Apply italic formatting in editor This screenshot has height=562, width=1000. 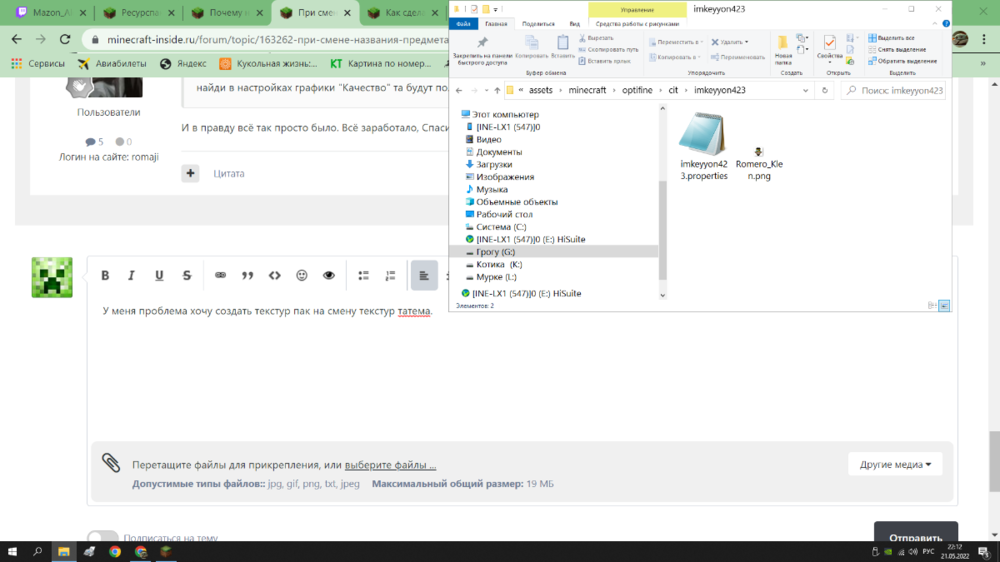pos(131,276)
